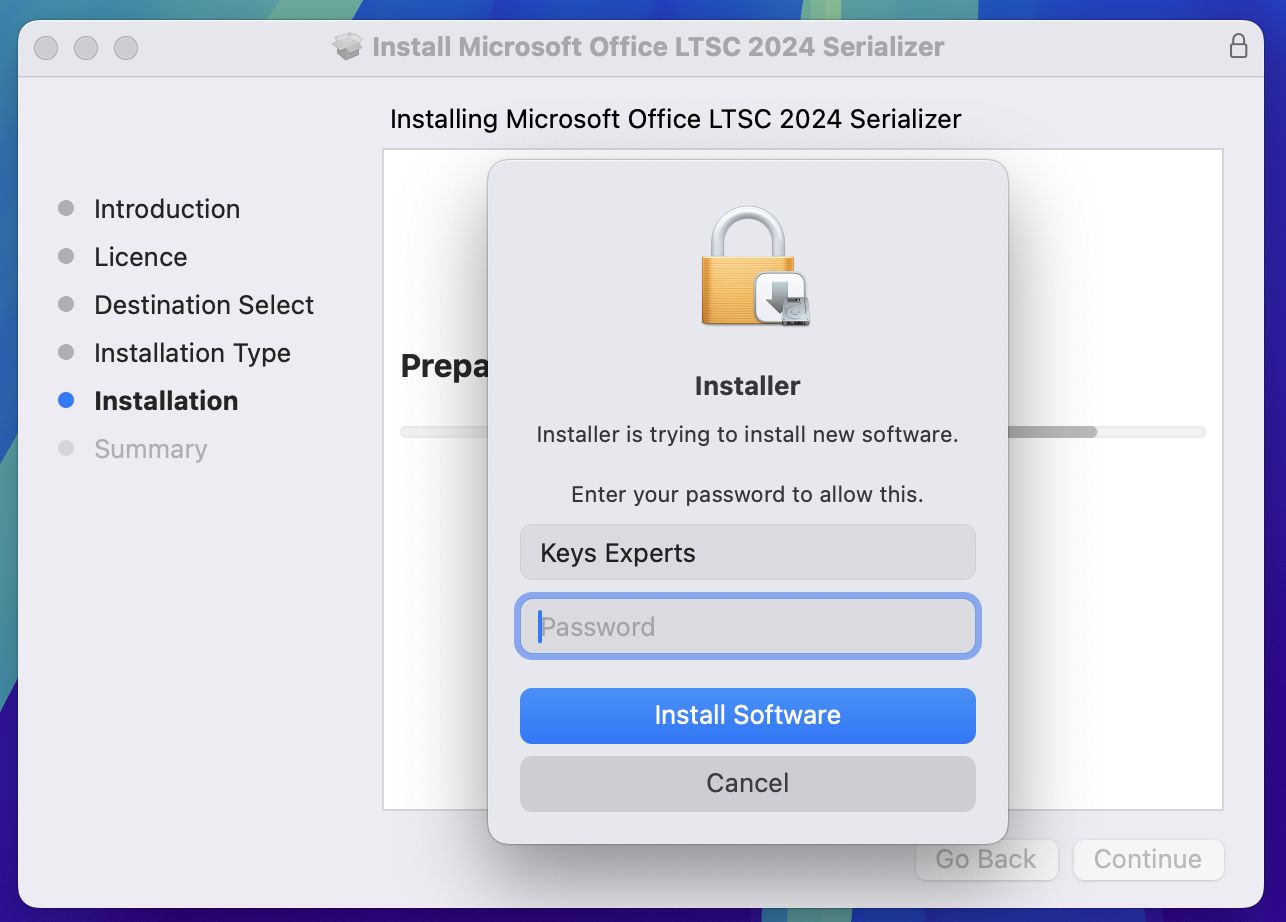Click the greyed-out Continue button
This screenshot has height=922, width=1286.
[x=1148, y=859]
